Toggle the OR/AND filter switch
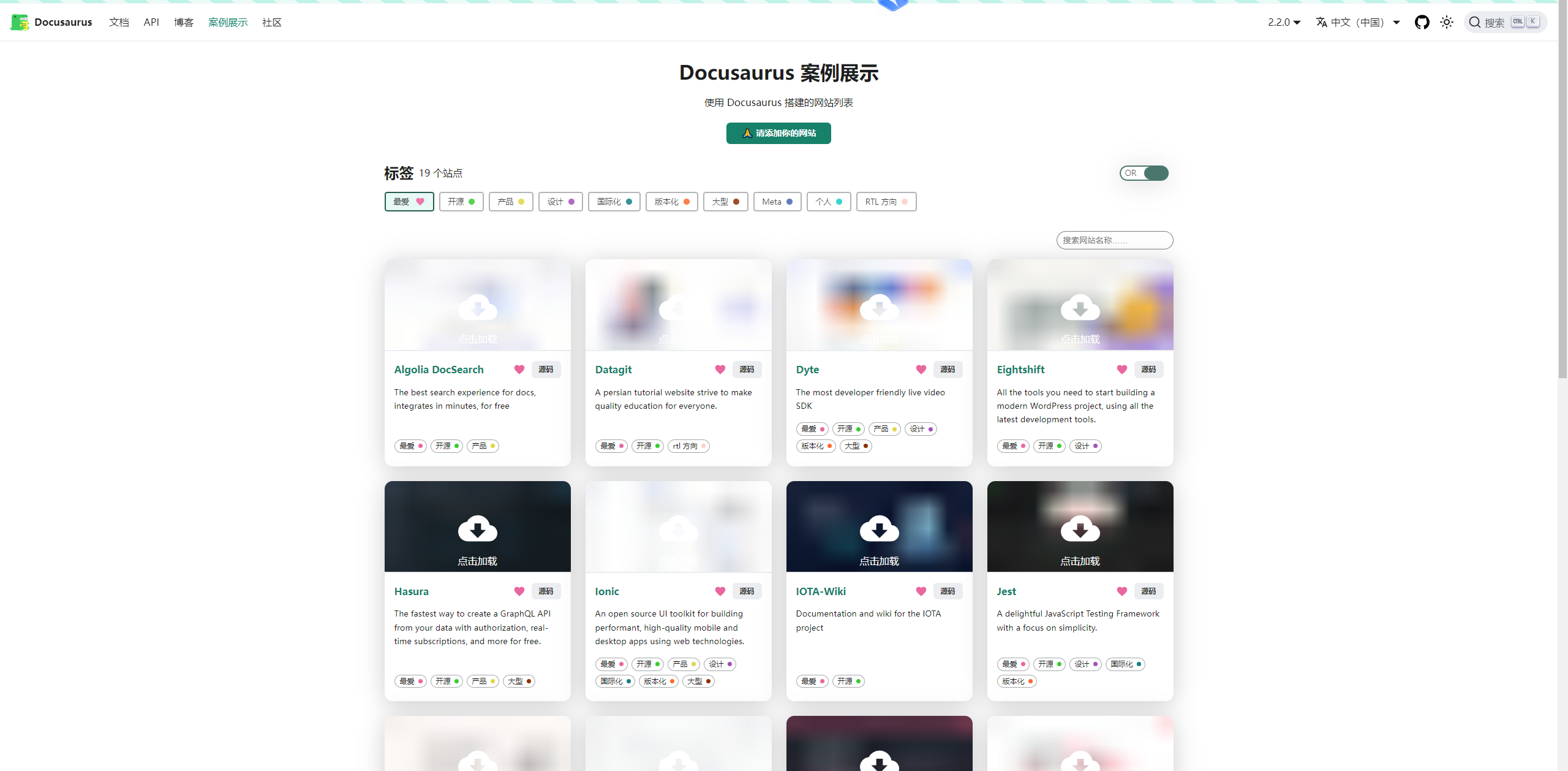1568x771 pixels. pyautogui.click(x=1144, y=173)
